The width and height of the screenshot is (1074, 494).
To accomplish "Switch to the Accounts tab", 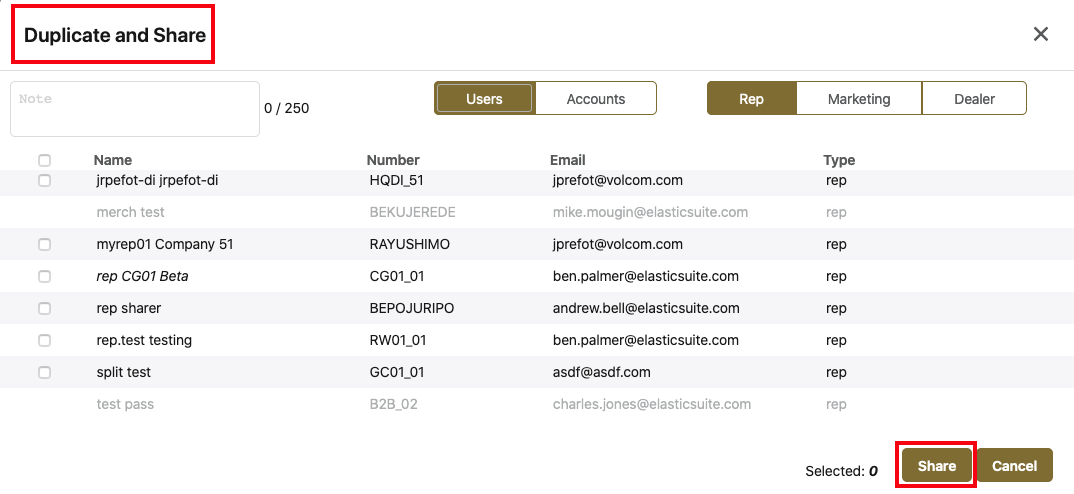I will pos(596,99).
